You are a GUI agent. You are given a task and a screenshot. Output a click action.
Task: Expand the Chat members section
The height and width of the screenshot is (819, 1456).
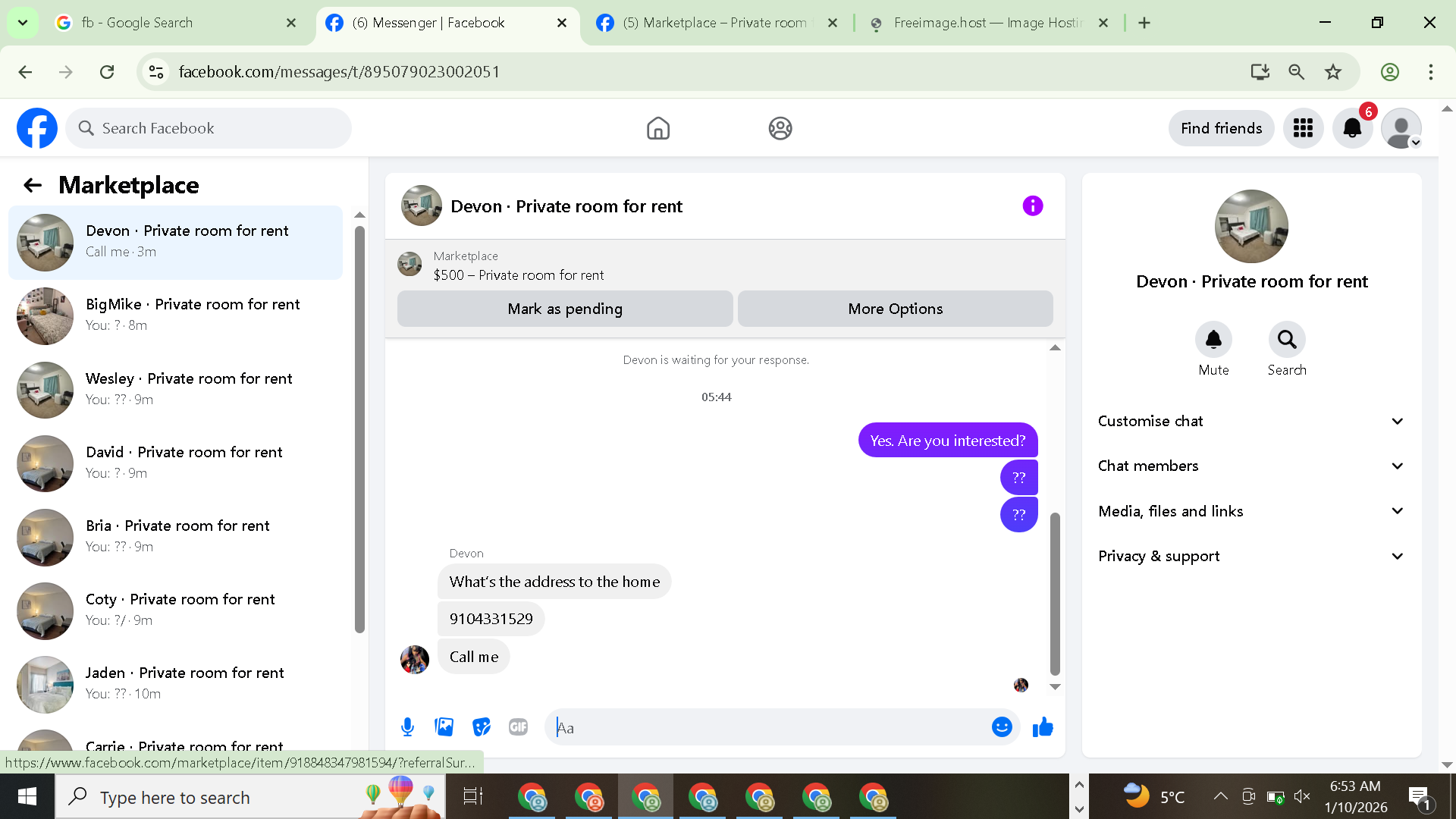click(1251, 466)
